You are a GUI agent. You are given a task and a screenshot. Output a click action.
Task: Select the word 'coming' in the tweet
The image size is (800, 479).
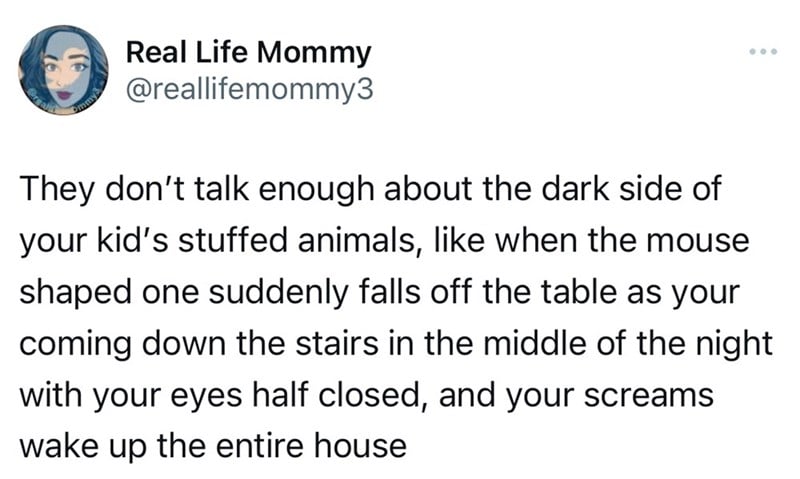point(76,344)
